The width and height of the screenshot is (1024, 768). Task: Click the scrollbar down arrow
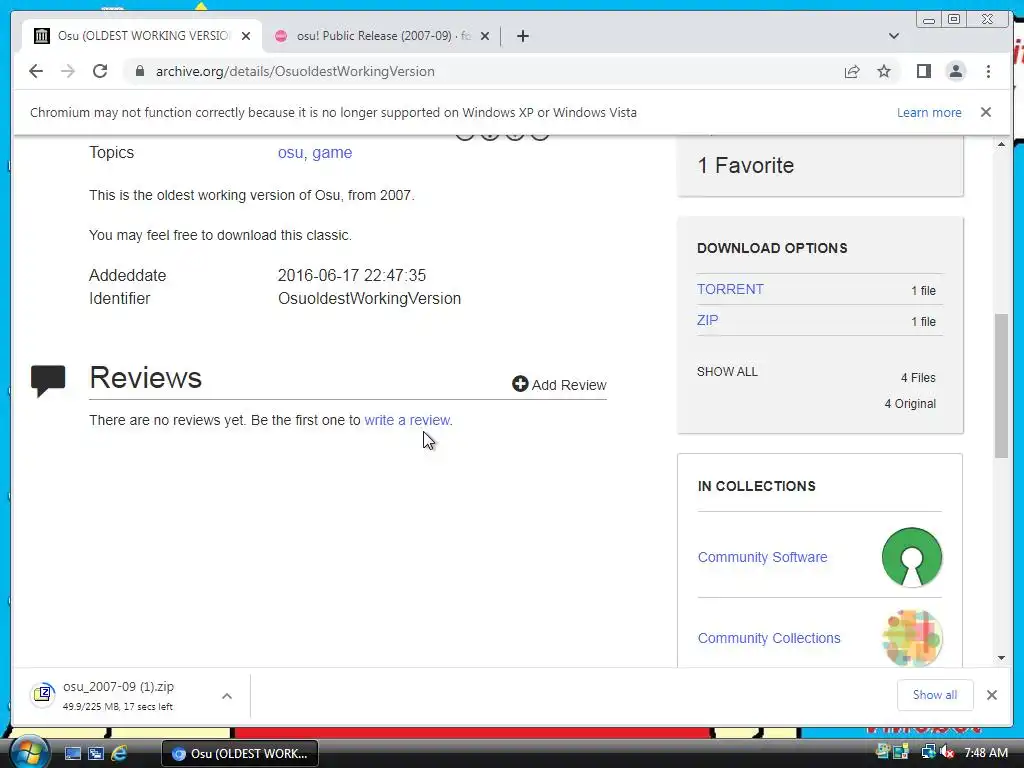1001,658
